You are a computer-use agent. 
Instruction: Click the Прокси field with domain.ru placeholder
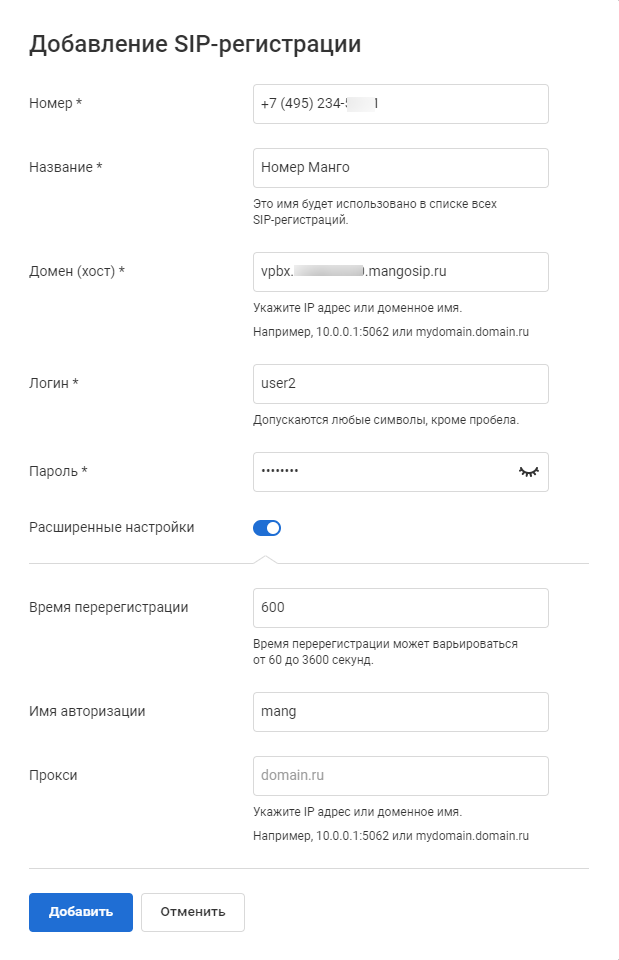click(x=400, y=776)
